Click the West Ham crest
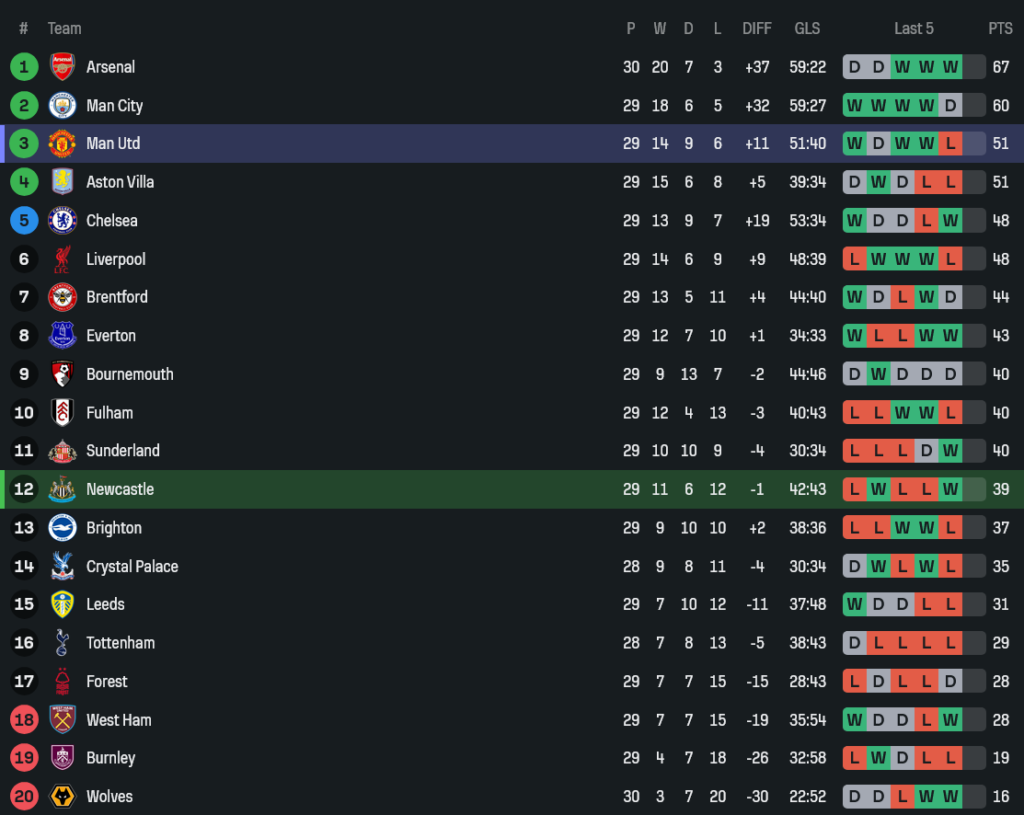Screen dimensions: 1024x815 (x=62, y=720)
